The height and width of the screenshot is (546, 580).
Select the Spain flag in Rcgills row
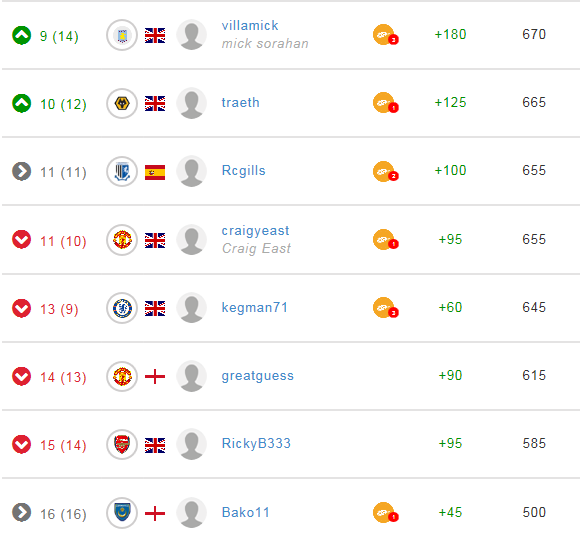pos(155,172)
